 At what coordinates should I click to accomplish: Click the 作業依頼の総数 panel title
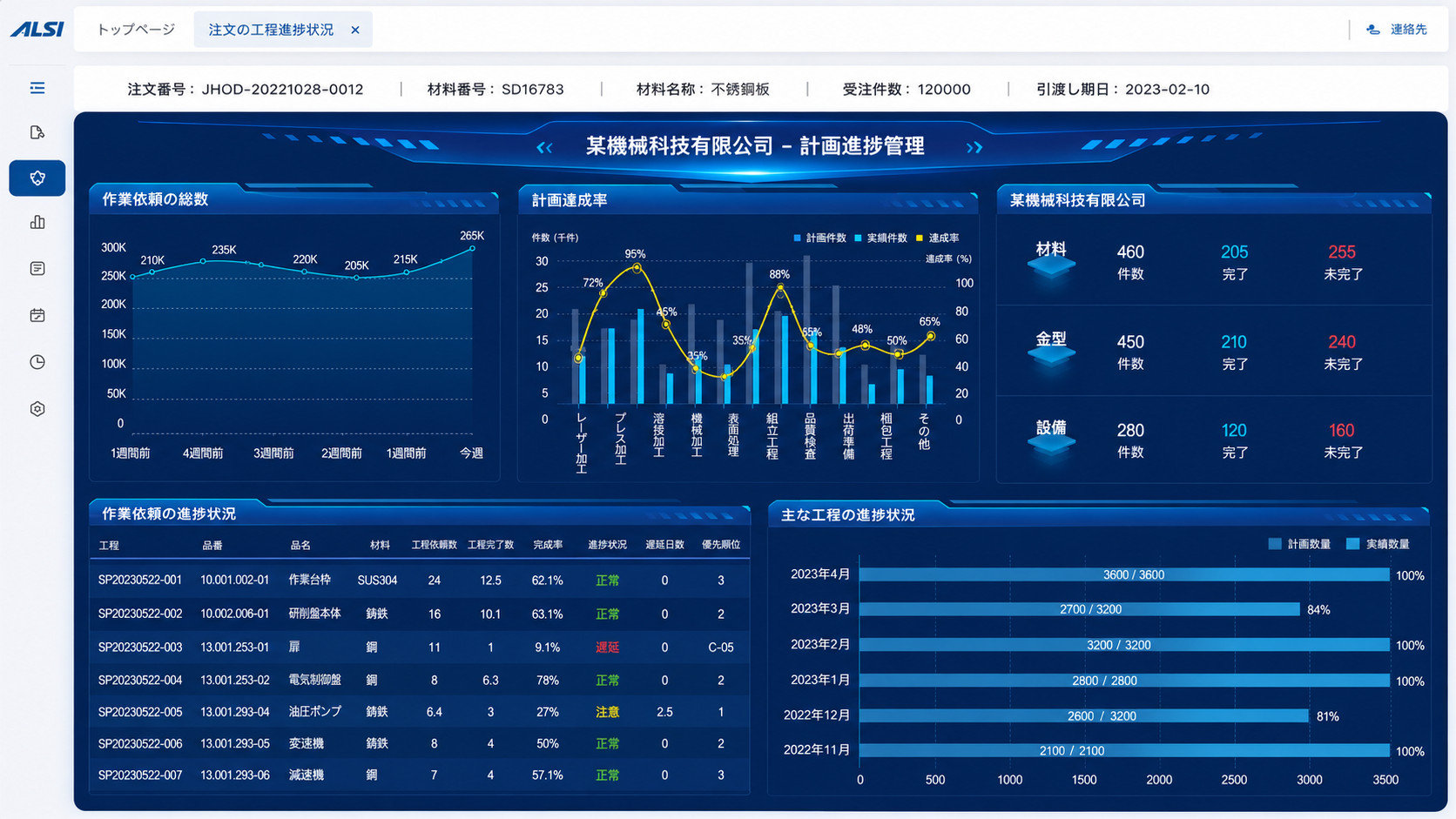pos(155,199)
